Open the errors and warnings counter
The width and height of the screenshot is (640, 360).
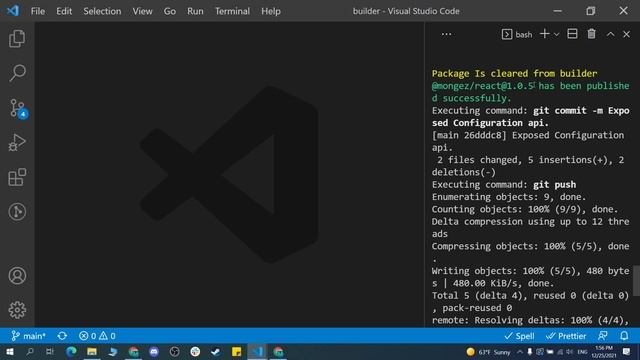click(x=97, y=336)
